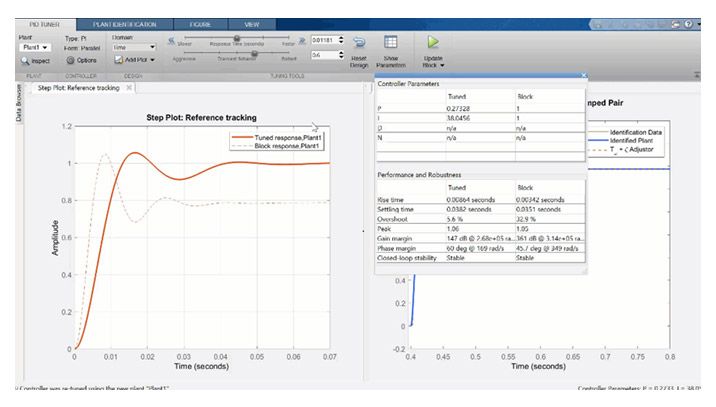Open controller Options gear

73,60
